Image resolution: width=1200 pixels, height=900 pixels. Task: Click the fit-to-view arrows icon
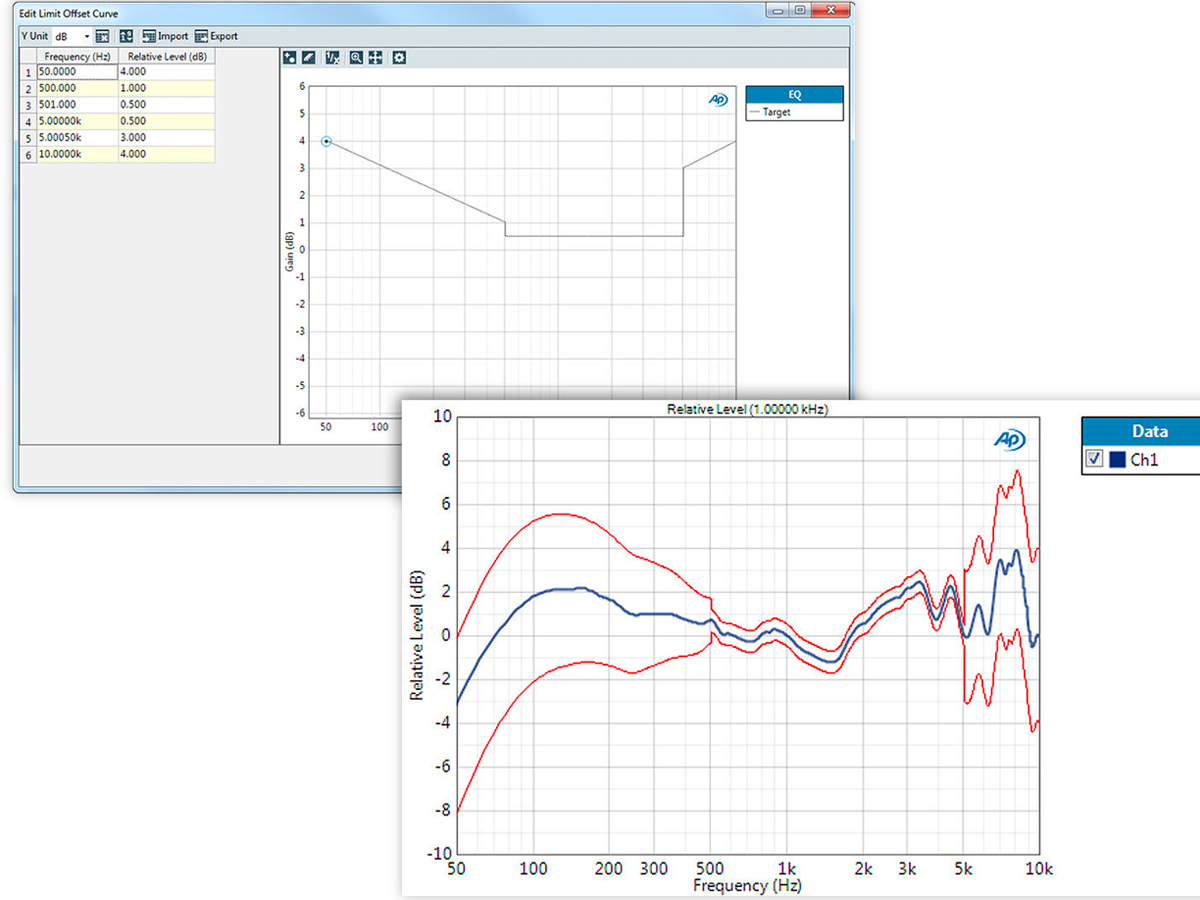pyautogui.click(x=375, y=58)
